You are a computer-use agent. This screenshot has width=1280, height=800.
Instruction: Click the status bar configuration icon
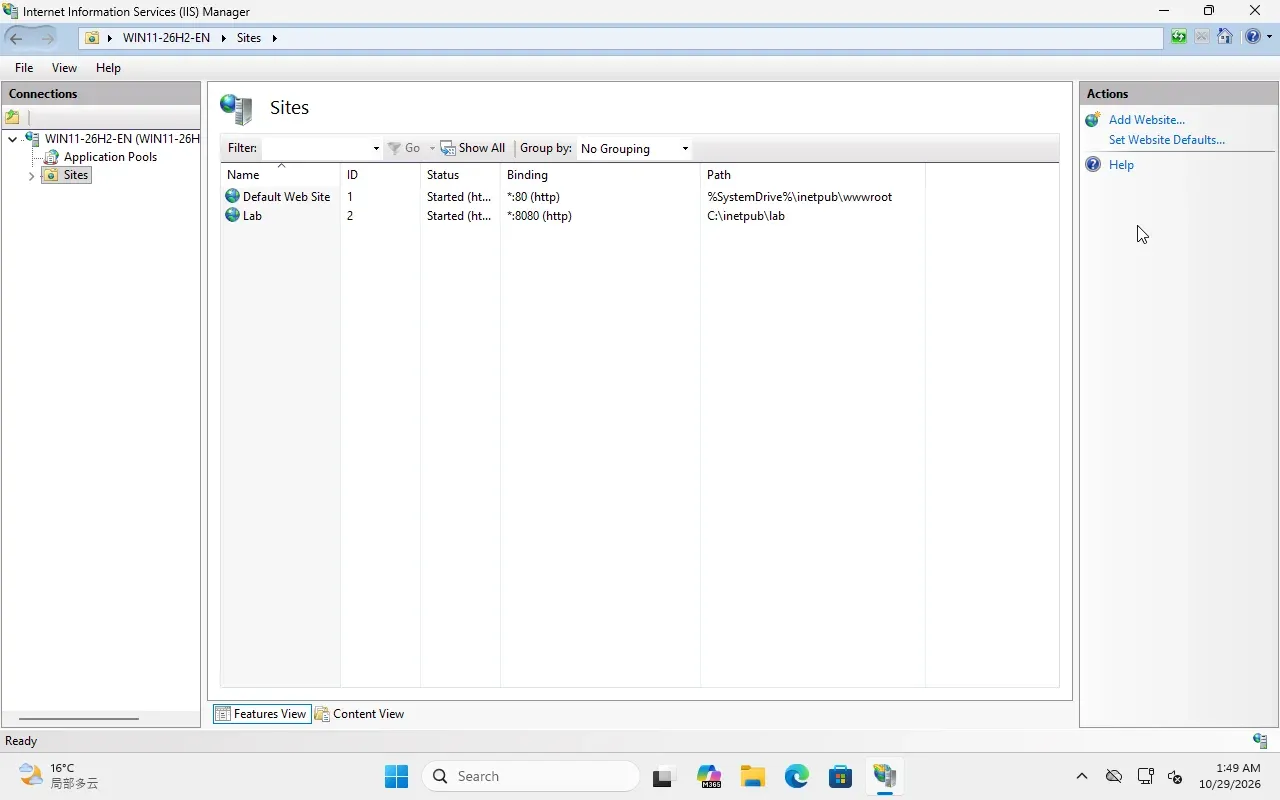[x=1260, y=740]
